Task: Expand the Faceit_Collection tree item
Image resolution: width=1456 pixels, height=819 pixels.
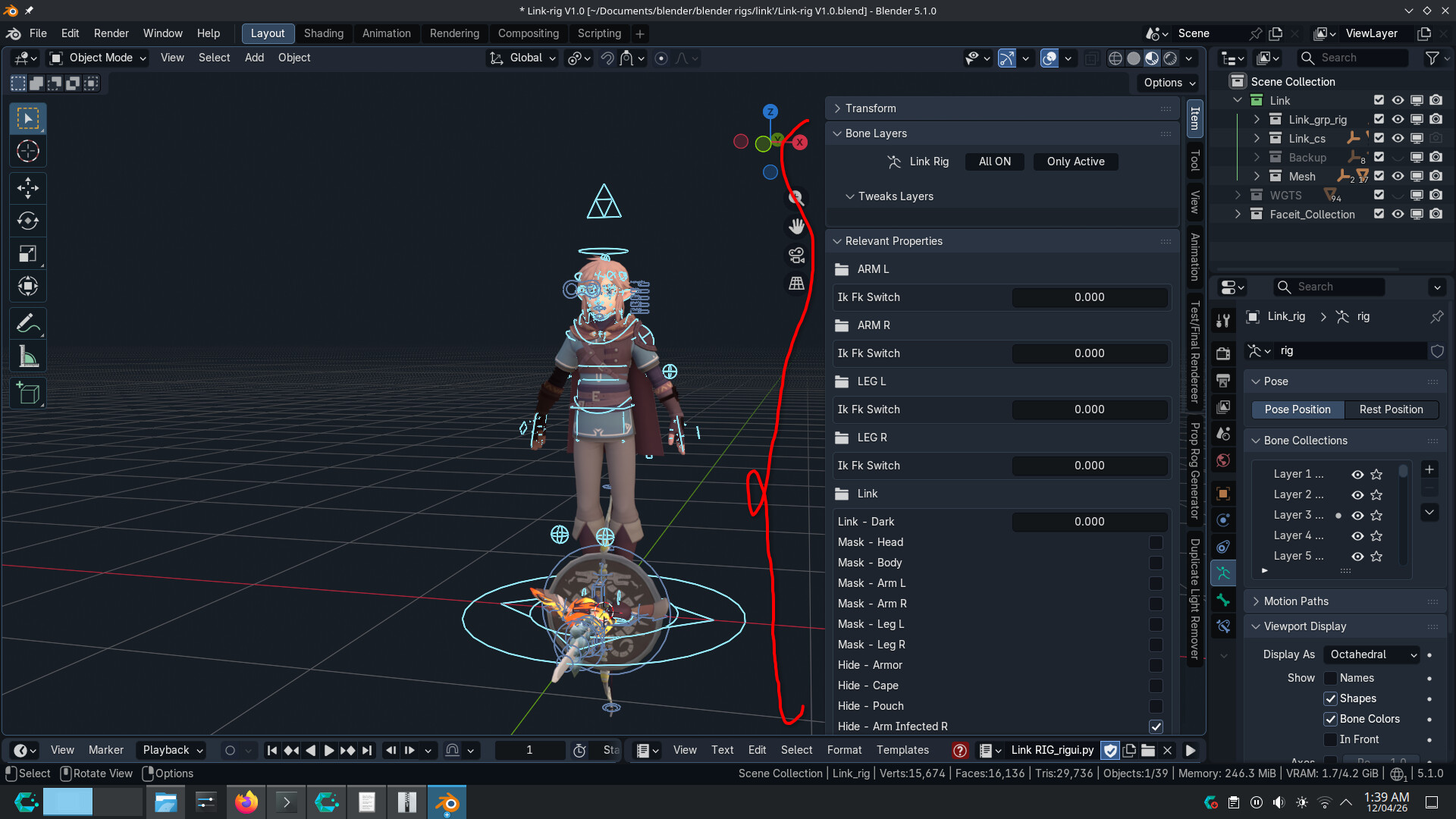Action: pos(1238,215)
